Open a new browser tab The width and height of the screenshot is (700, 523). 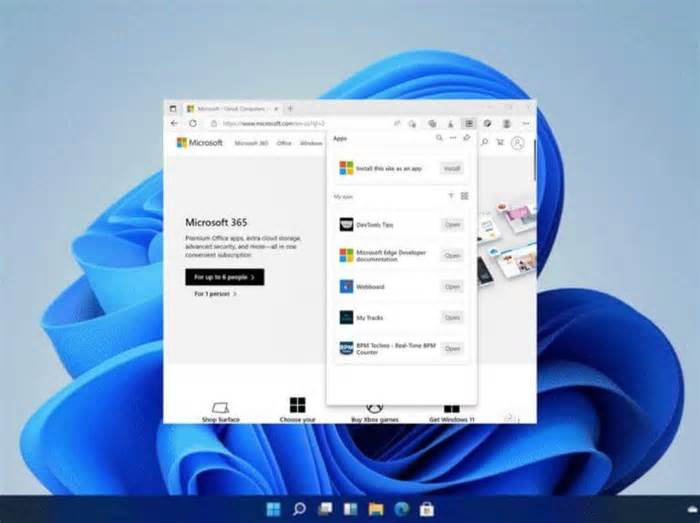pyautogui.click(x=290, y=108)
